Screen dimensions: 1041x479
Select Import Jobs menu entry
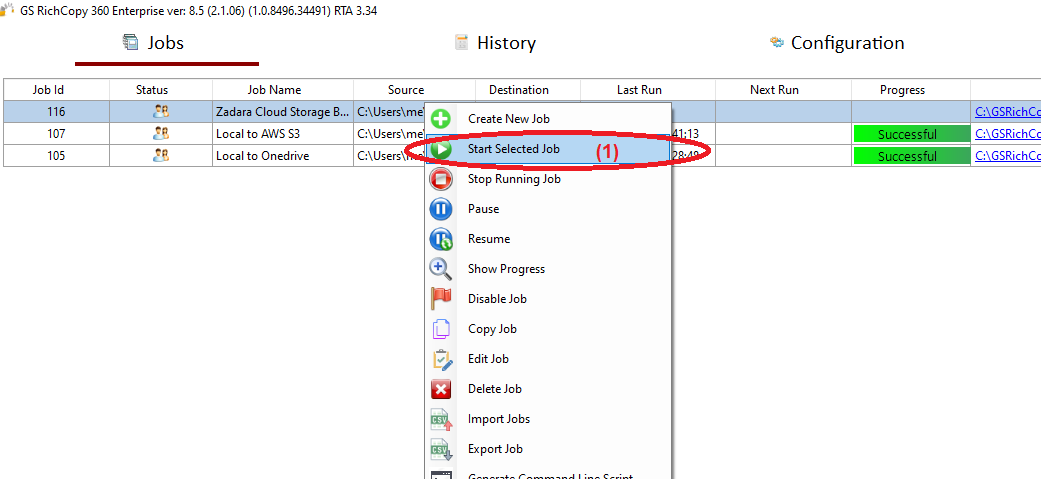[x=498, y=419]
